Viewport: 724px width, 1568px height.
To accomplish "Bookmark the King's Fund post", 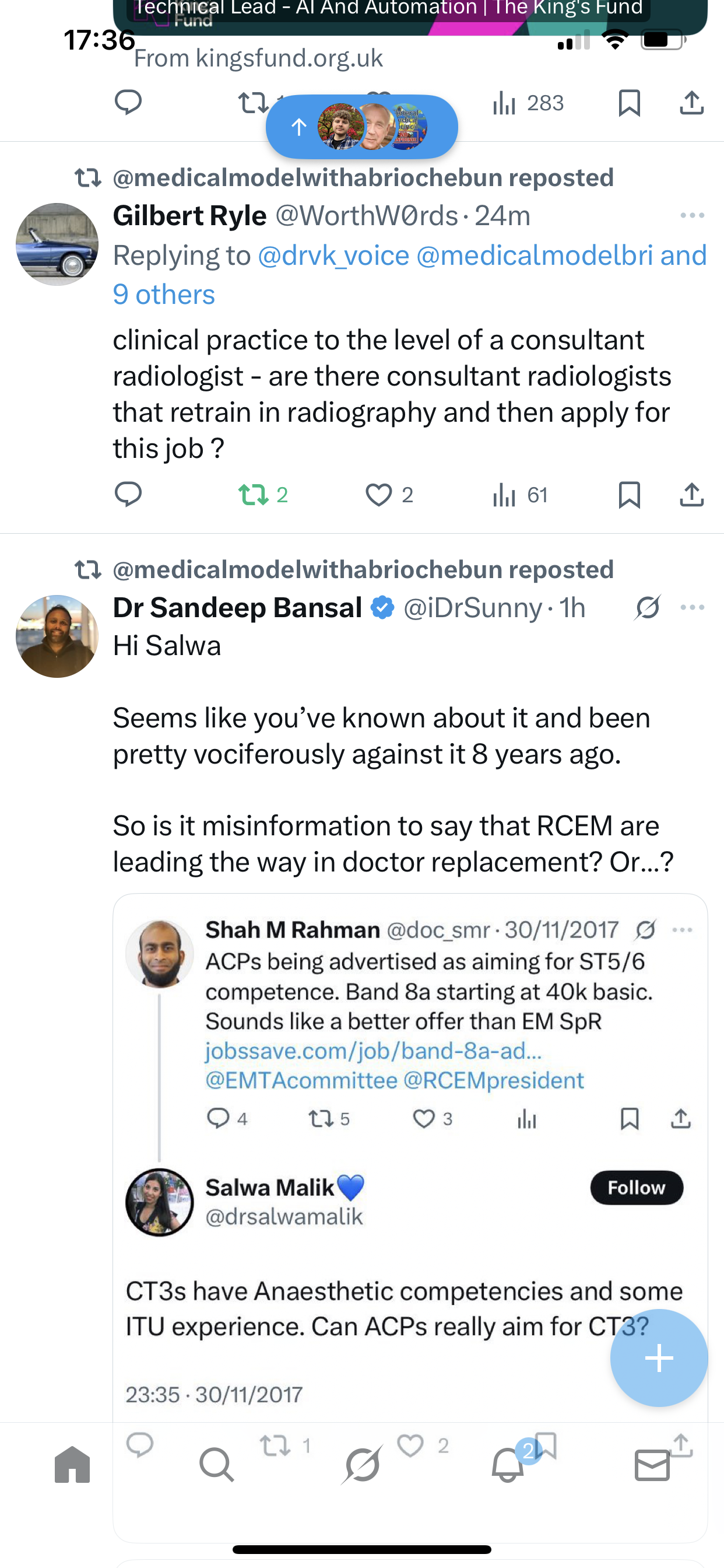I will (x=629, y=103).
